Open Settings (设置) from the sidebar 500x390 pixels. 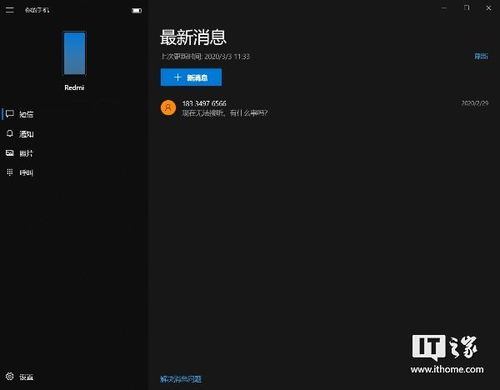pyautogui.click(x=20, y=377)
